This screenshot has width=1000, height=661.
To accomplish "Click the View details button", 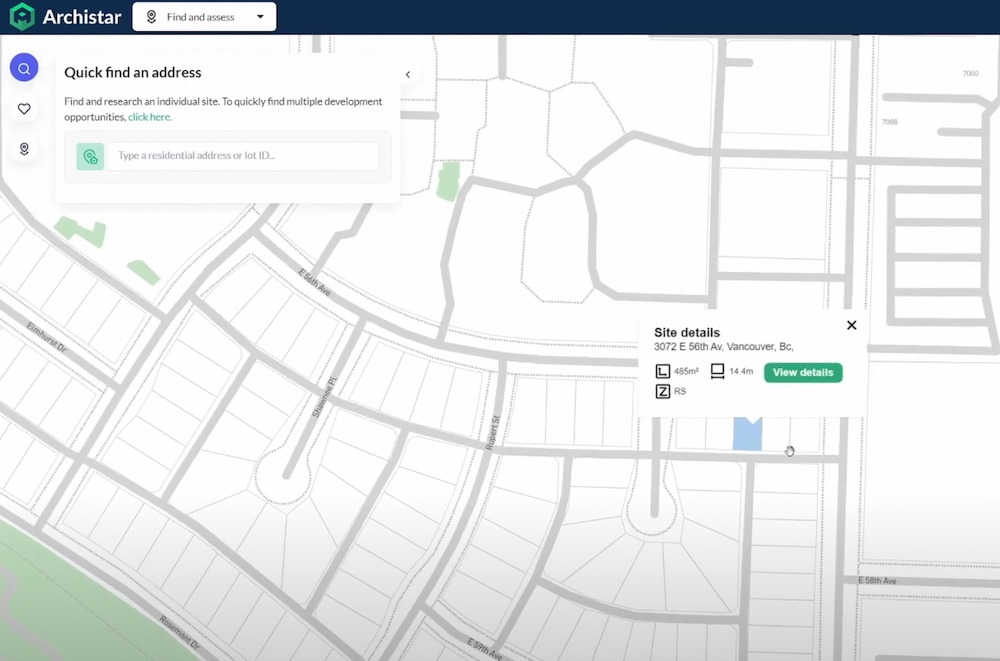I will (x=803, y=373).
